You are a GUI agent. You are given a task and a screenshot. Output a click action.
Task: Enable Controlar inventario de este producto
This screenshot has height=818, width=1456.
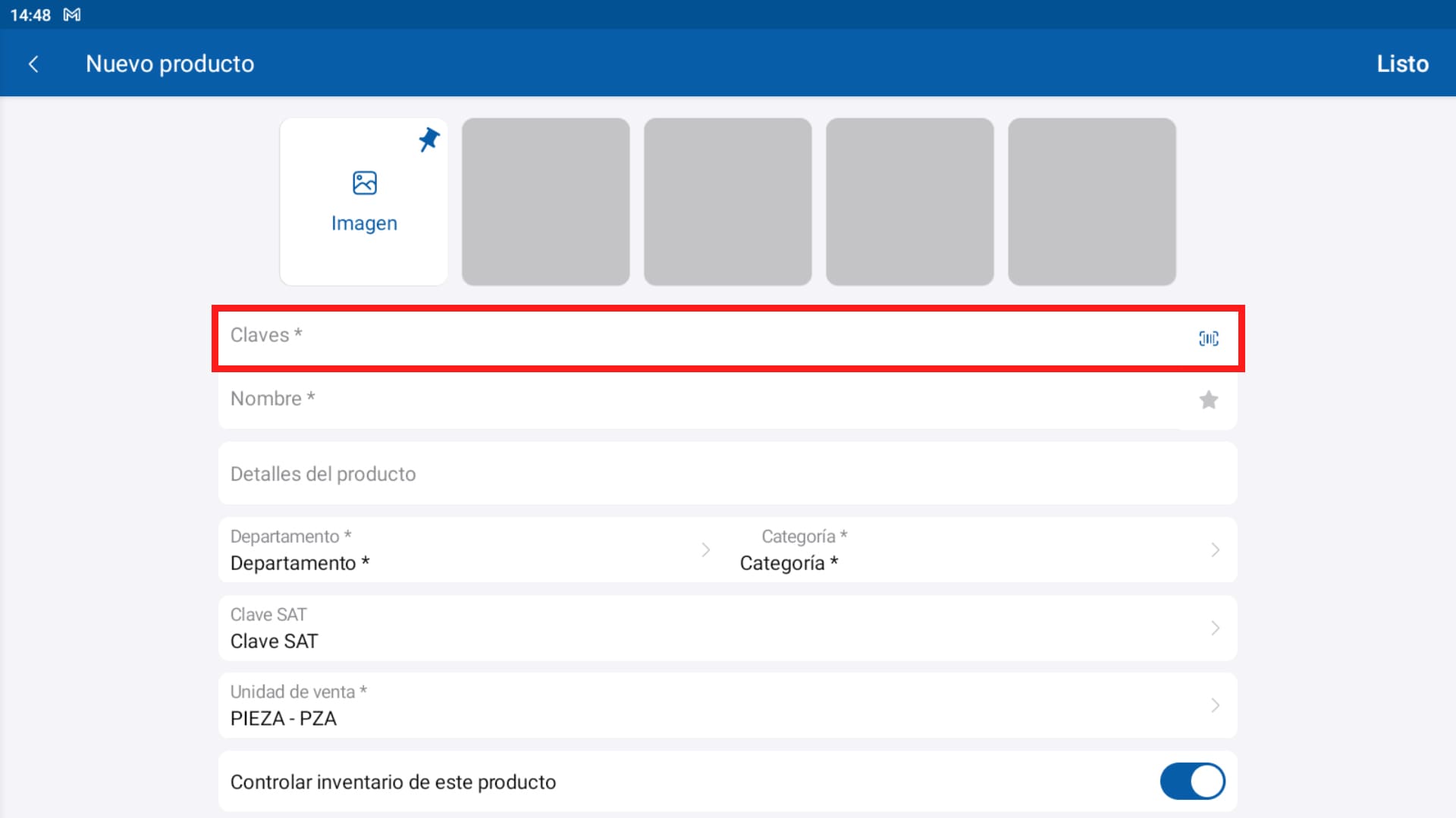tap(1193, 781)
